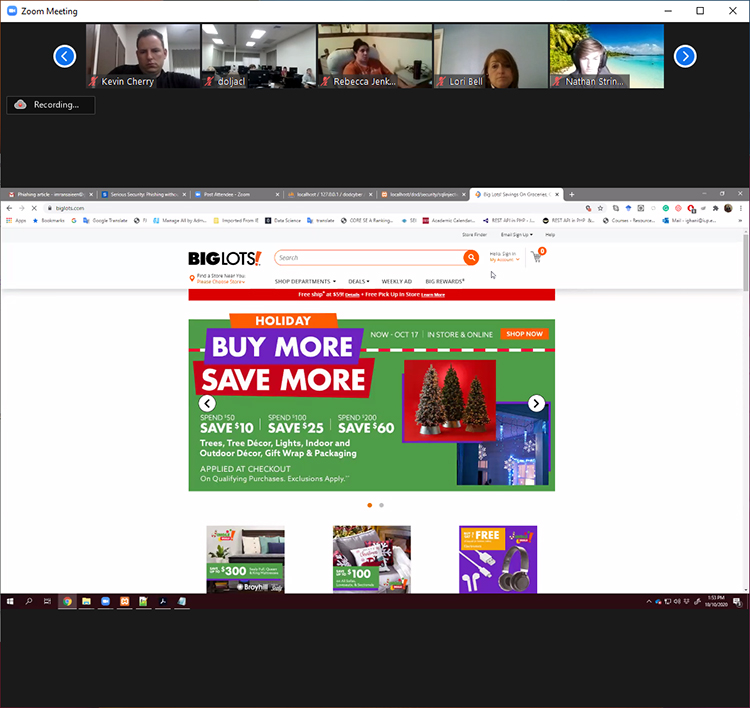Click Shop Now button on holiday banner
750x708 pixels.
click(524, 334)
